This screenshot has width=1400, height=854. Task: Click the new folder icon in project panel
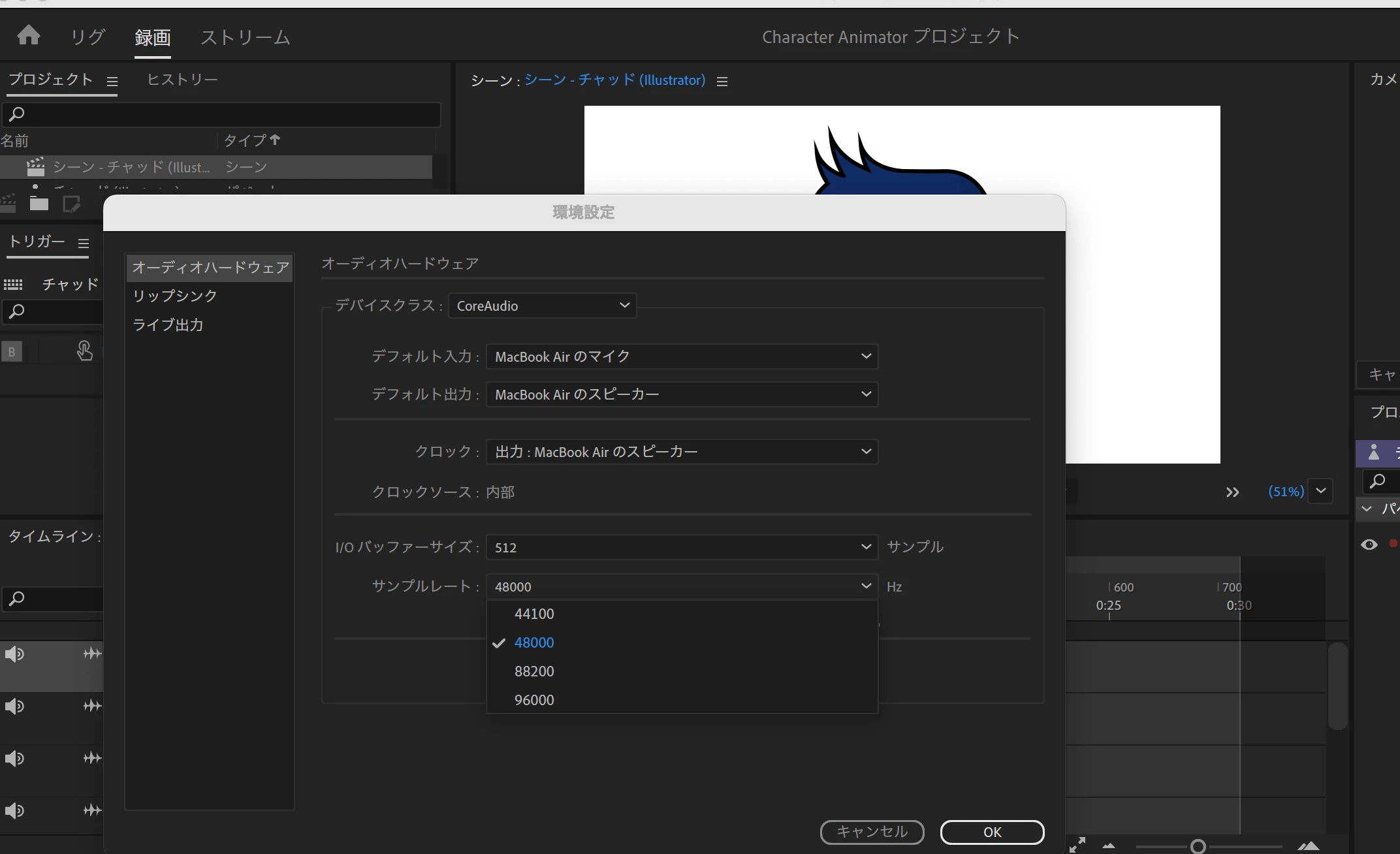click(x=39, y=204)
